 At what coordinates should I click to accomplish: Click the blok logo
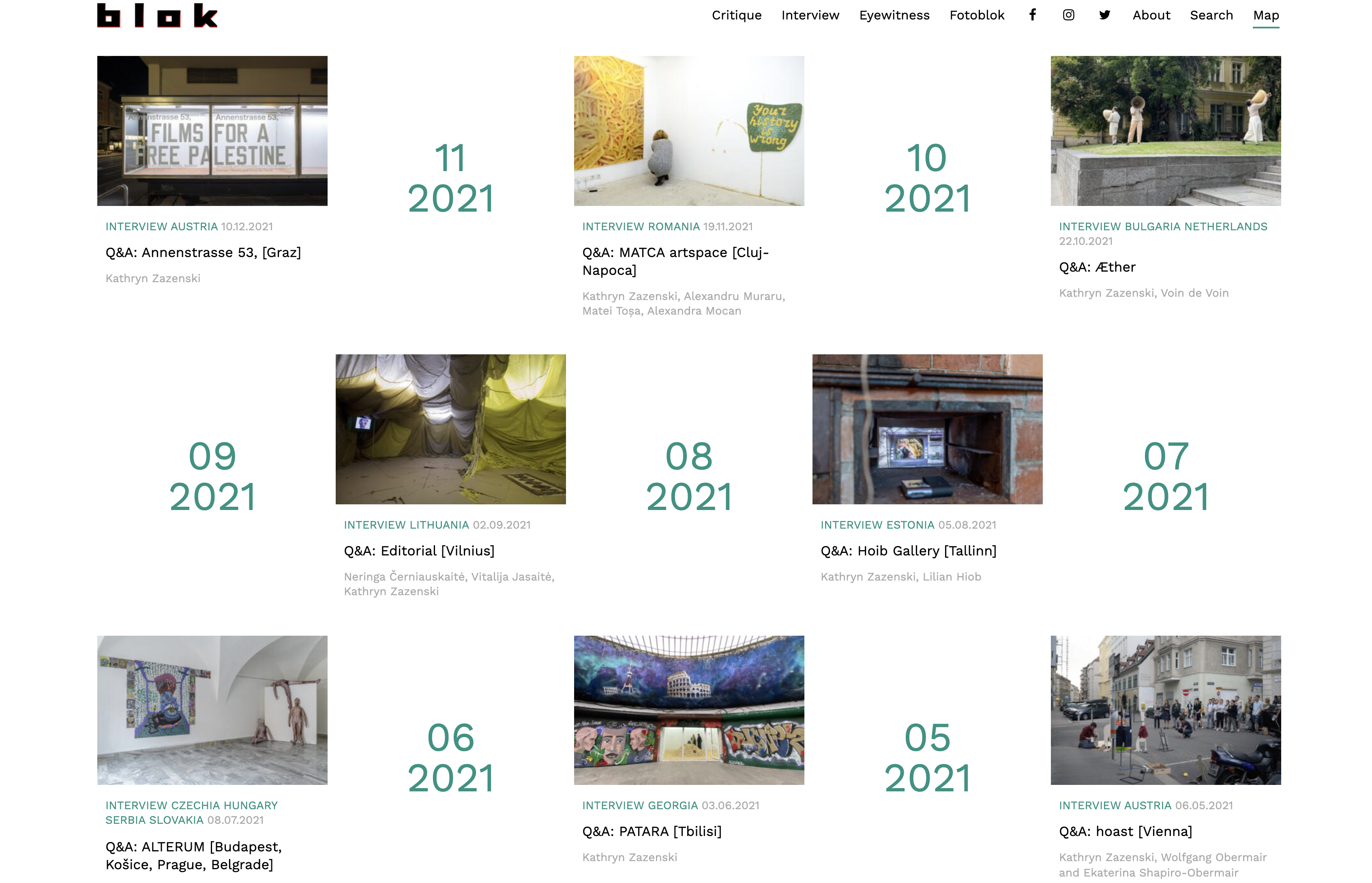pos(157,15)
